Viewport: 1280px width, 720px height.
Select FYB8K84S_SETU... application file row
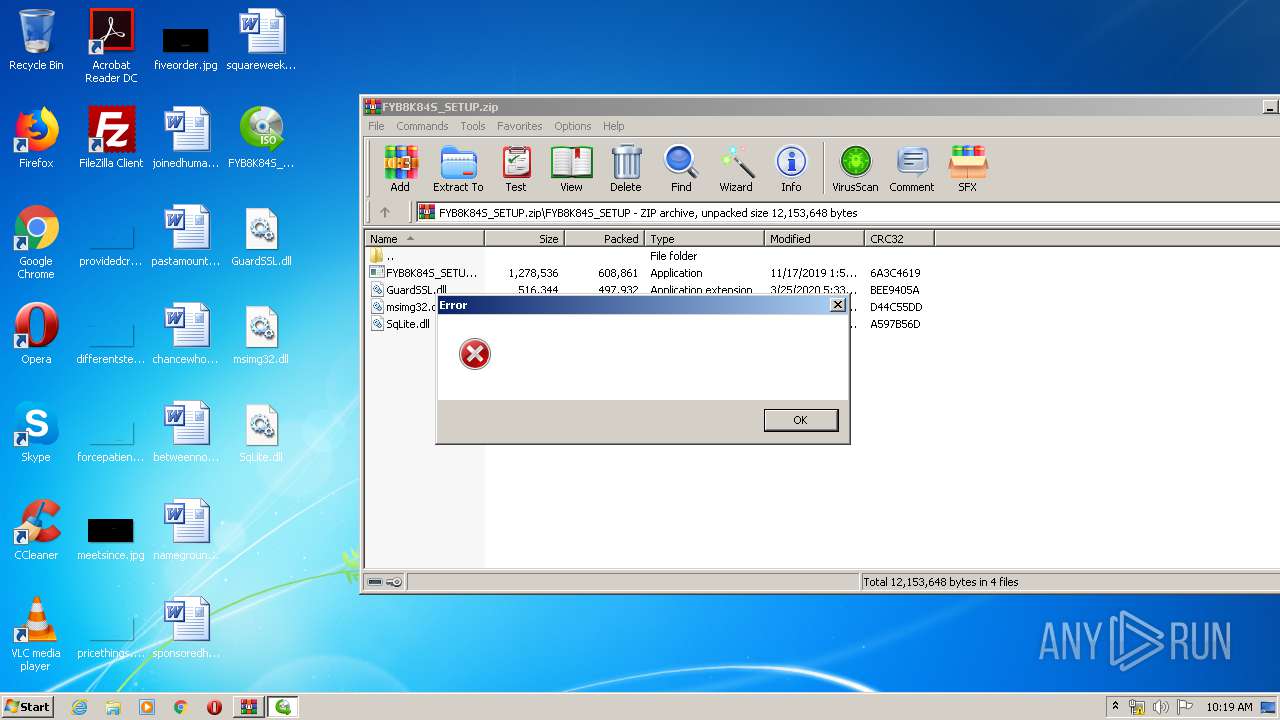pyautogui.click(x=650, y=273)
